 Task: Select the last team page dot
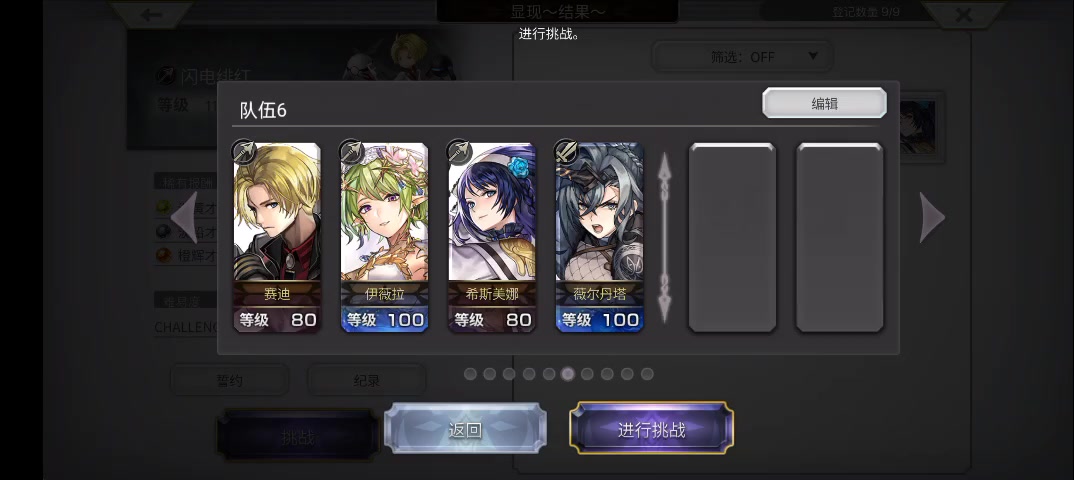(x=647, y=374)
